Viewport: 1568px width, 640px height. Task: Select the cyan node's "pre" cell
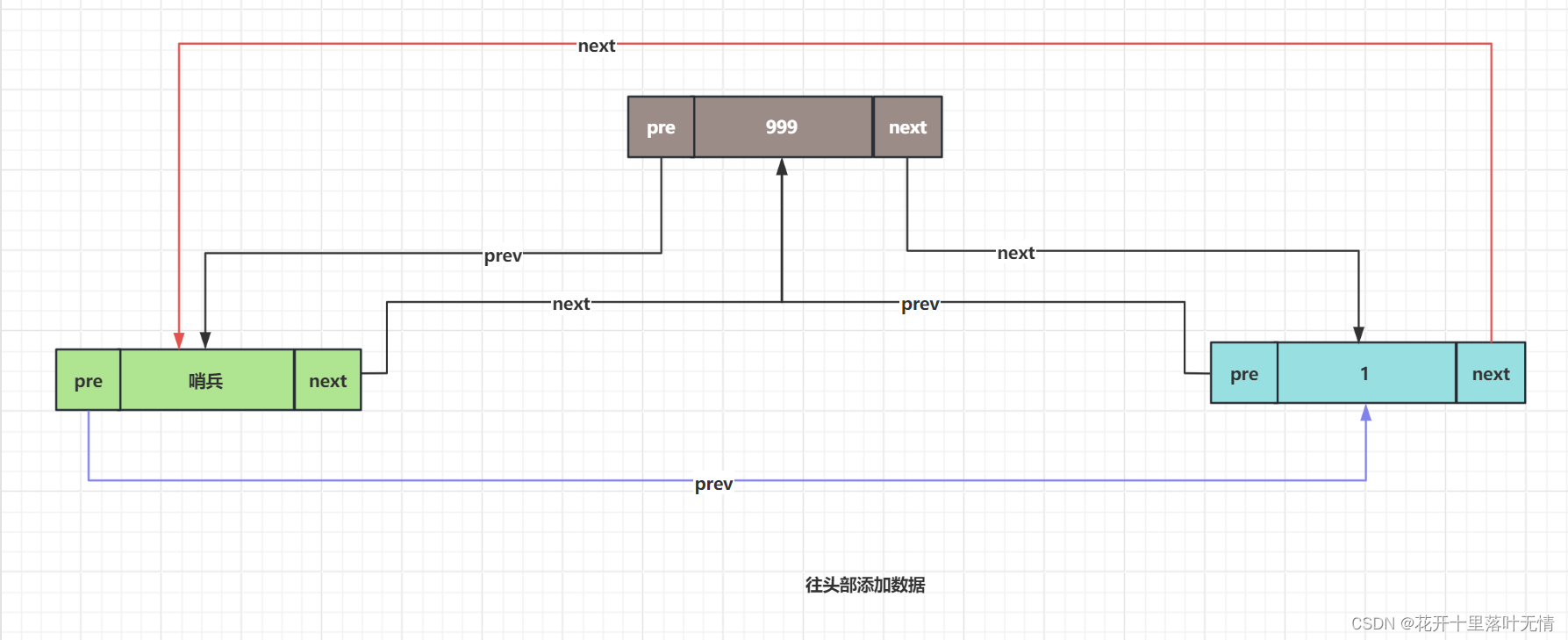click(x=1243, y=373)
